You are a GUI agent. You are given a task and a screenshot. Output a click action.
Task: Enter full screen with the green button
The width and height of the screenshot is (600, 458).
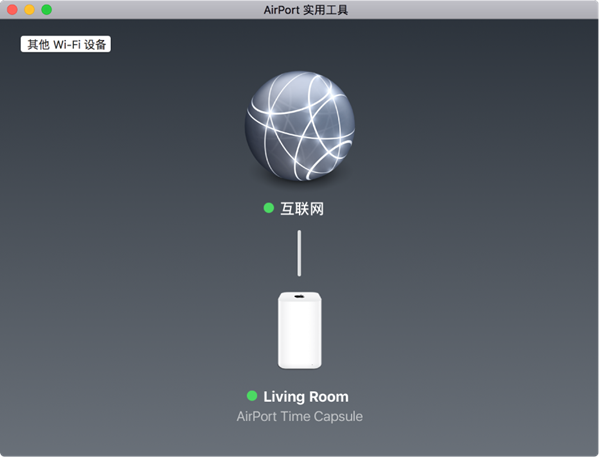pos(46,9)
